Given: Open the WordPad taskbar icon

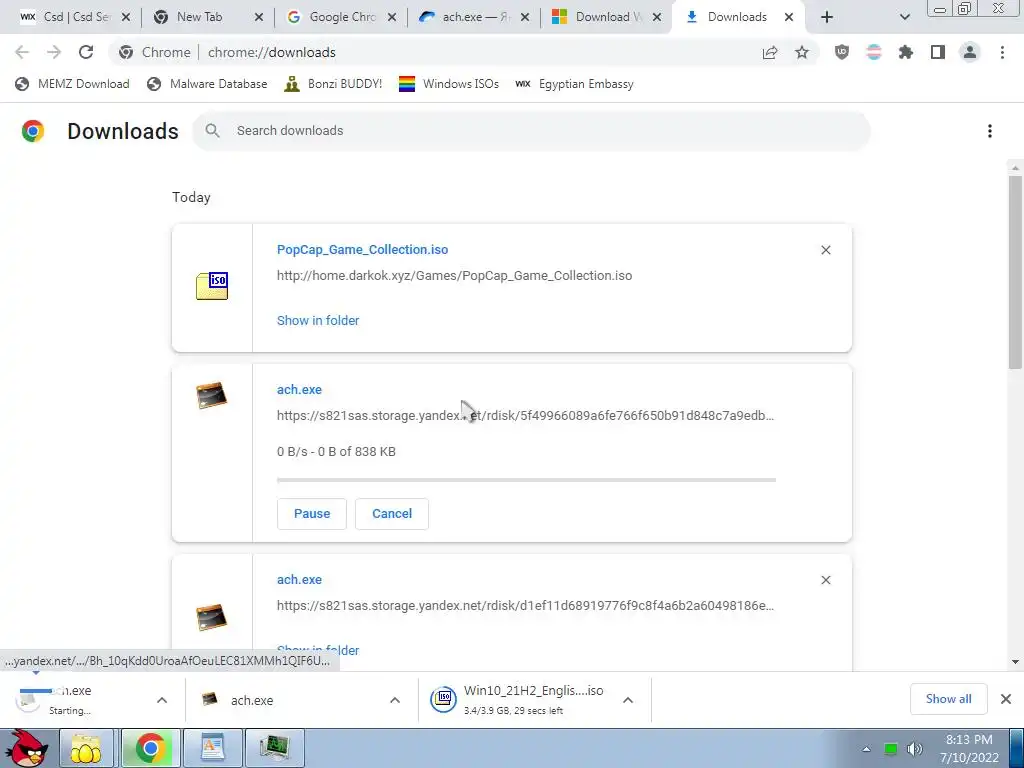Looking at the screenshot, I should click(x=212, y=748).
